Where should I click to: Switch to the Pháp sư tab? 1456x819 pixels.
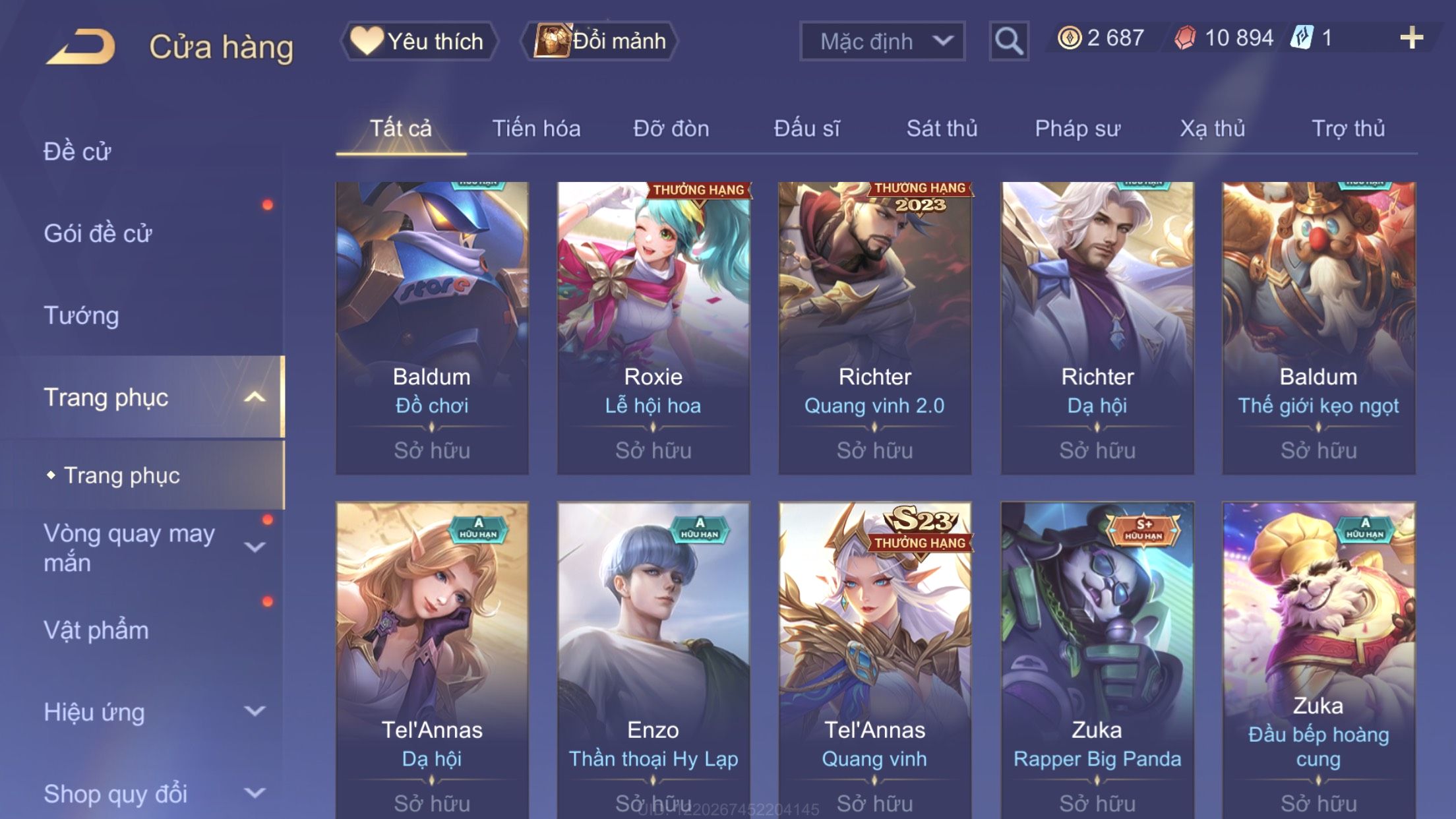point(1077,128)
